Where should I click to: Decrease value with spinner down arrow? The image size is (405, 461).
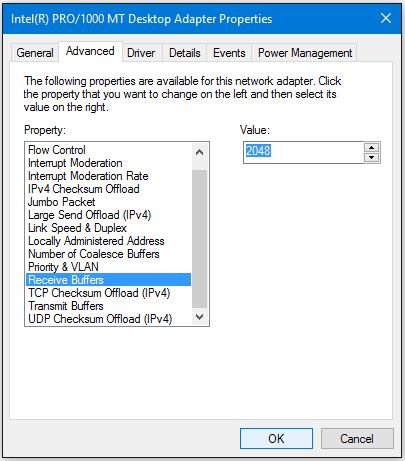371,157
